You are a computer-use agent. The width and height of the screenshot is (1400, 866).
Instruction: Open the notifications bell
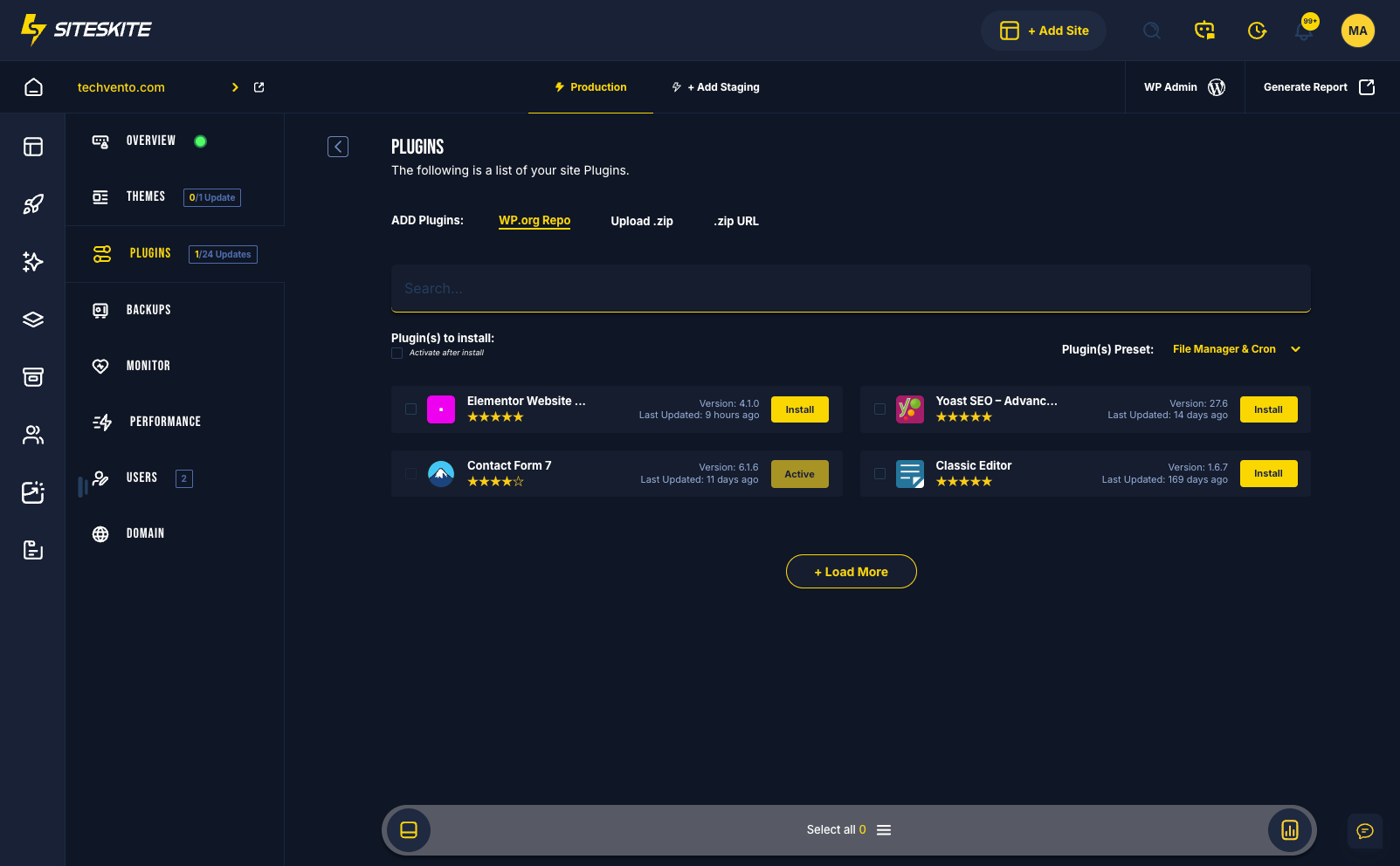tap(1305, 31)
